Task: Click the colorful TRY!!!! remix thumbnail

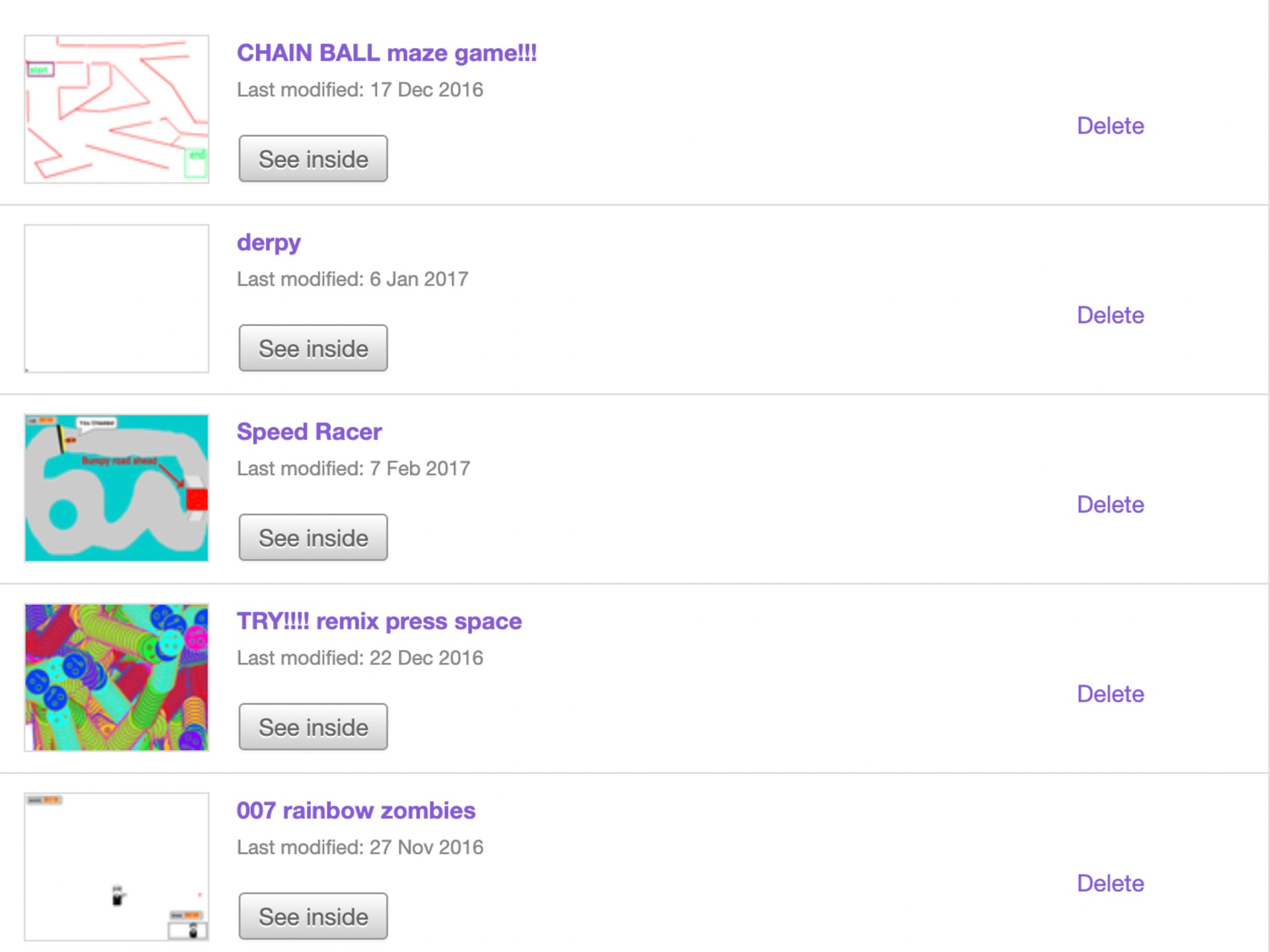Action: 116,676
